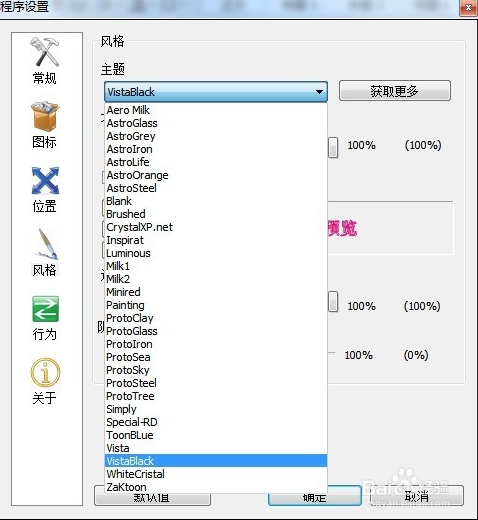478x520 pixels.
Task: Click the 获取更多 button
Action: (x=395, y=91)
